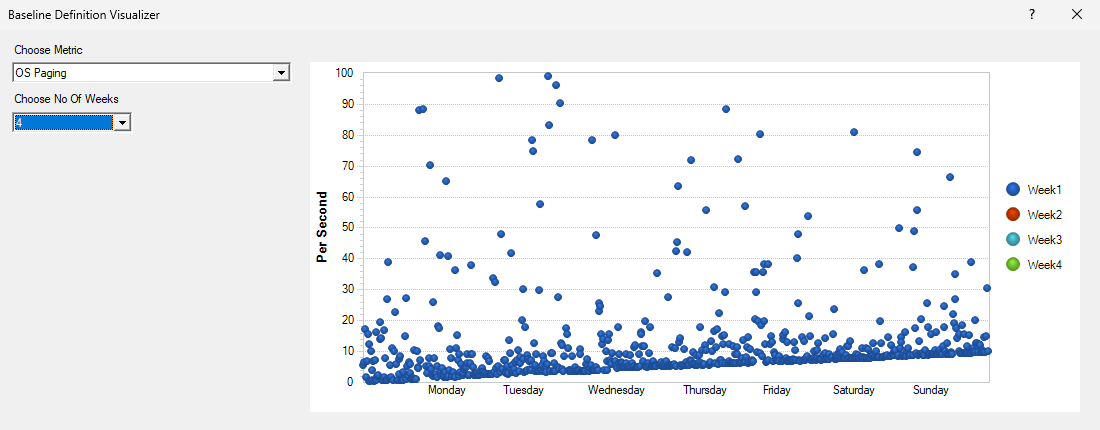Click the Thursday axis label
This screenshot has height=430, width=1100.
[705, 390]
